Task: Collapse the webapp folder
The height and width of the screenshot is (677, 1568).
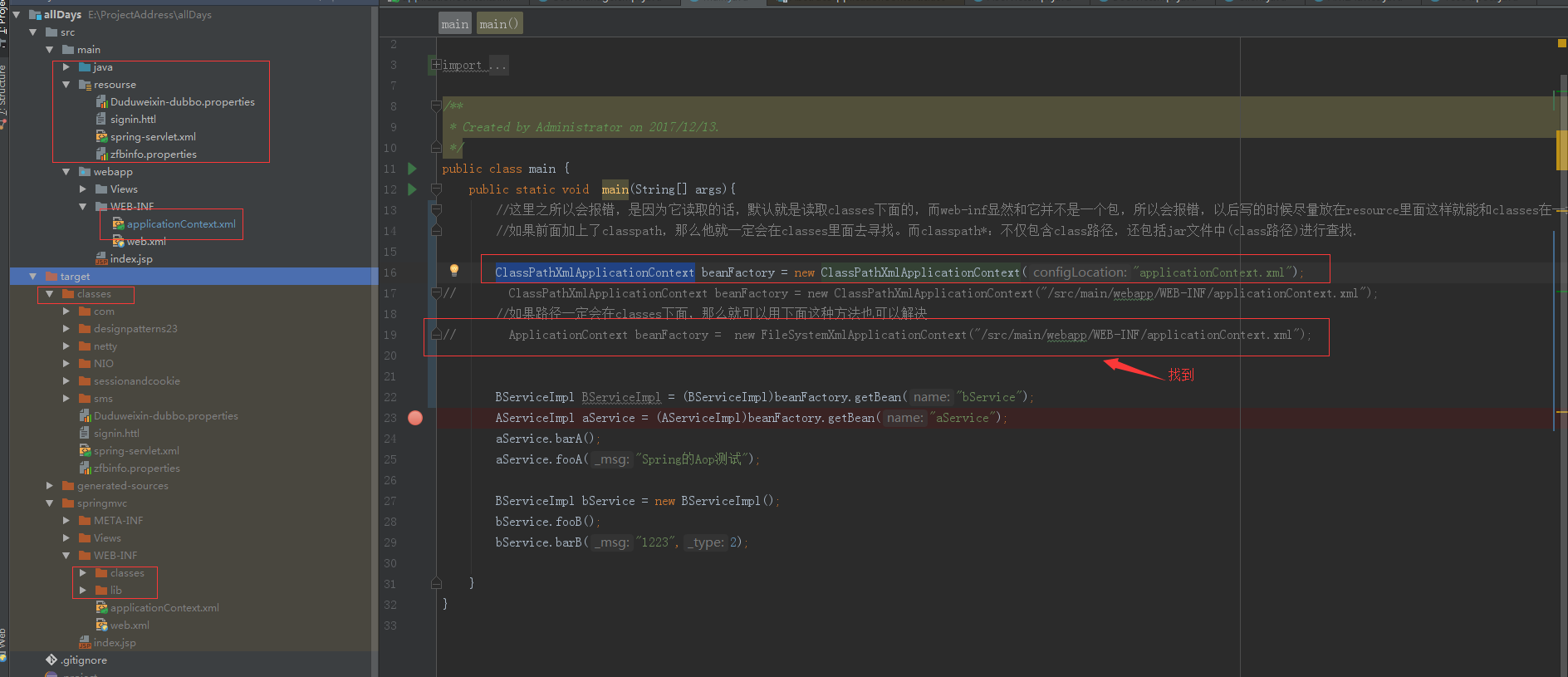Action: pos(66,171)
